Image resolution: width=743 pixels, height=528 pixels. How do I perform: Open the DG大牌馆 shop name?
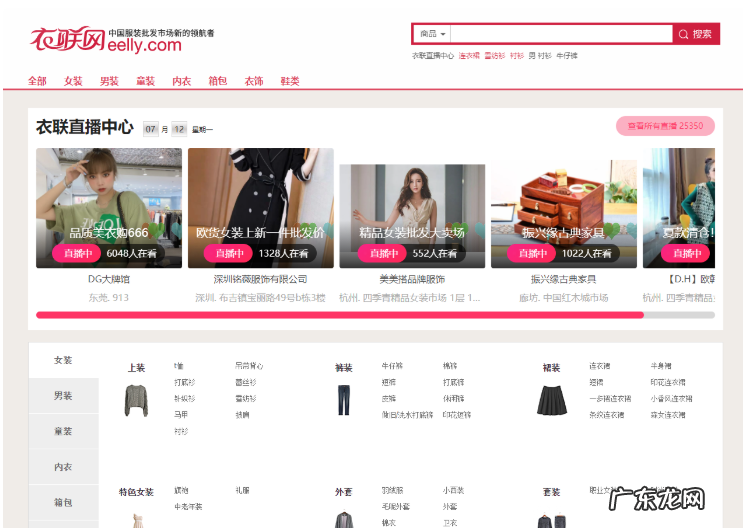pos(109,279)
